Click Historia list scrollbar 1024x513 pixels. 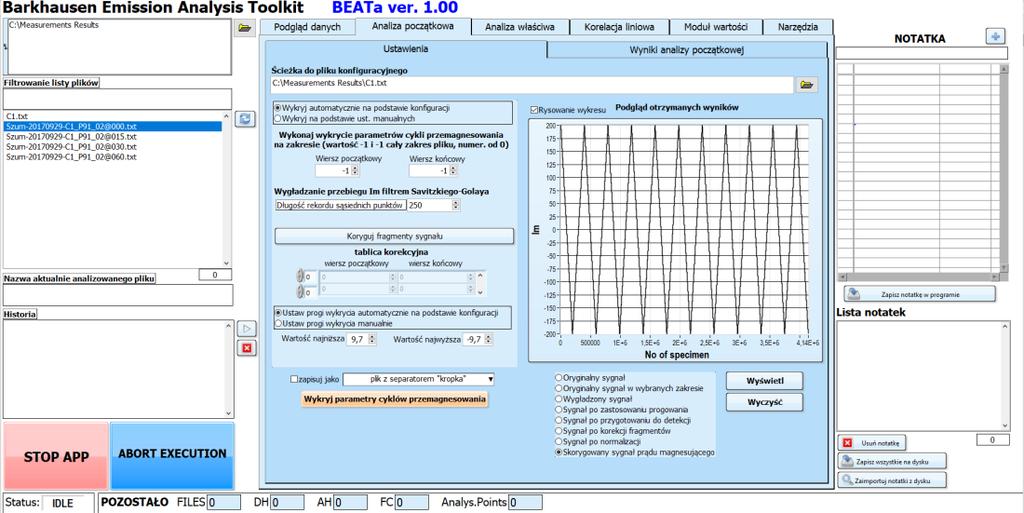(229, 369)
